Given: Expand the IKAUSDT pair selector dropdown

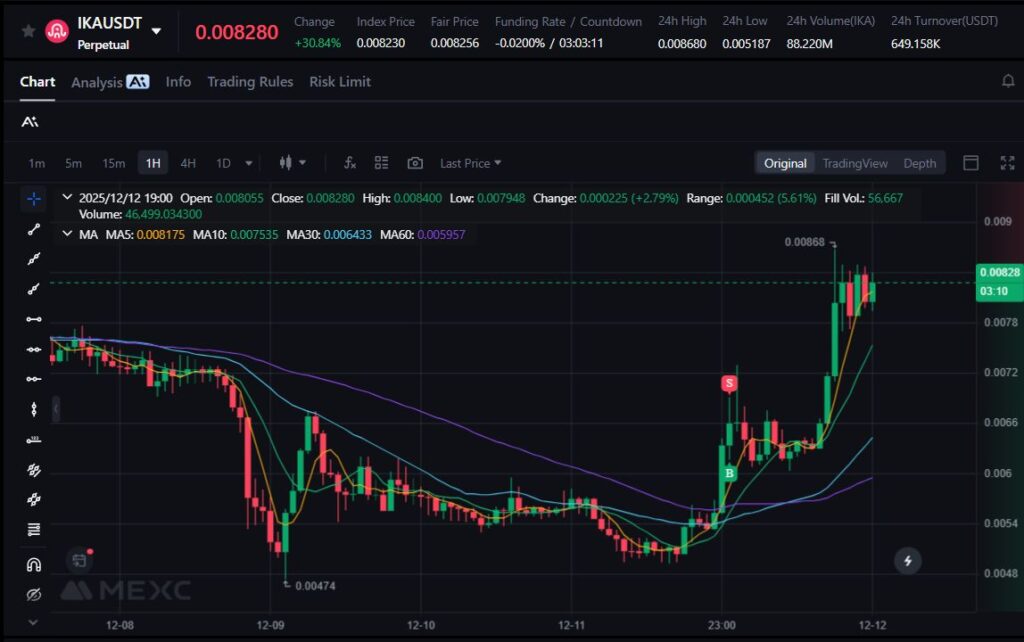Looking at the screenshot, I should pyautogui.click(x=156, y=31).
